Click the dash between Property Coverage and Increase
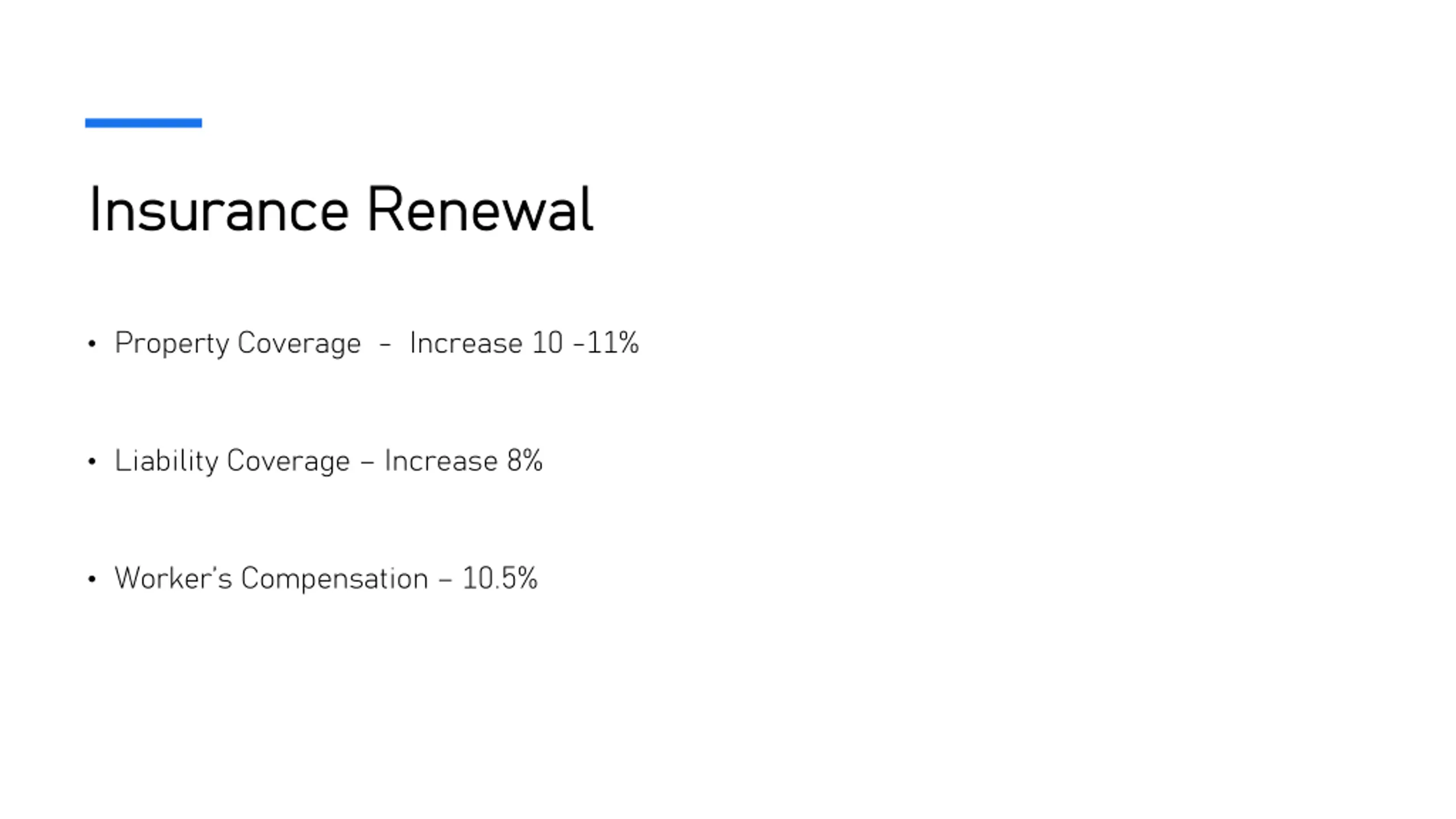 pos(385,344)
